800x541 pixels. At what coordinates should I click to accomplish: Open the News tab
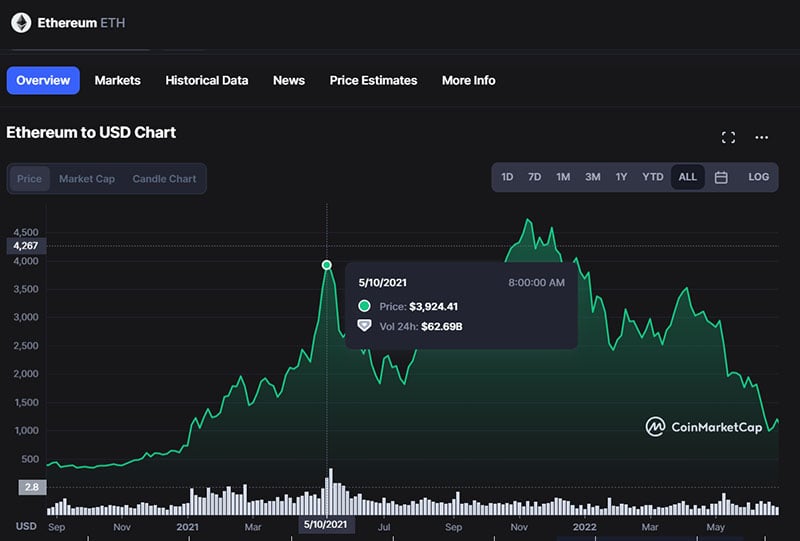tap(289, 80)
